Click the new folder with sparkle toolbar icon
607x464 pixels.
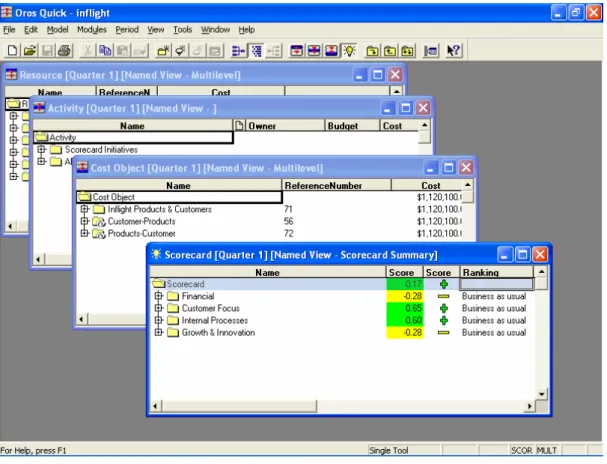[x=163, y=50]
